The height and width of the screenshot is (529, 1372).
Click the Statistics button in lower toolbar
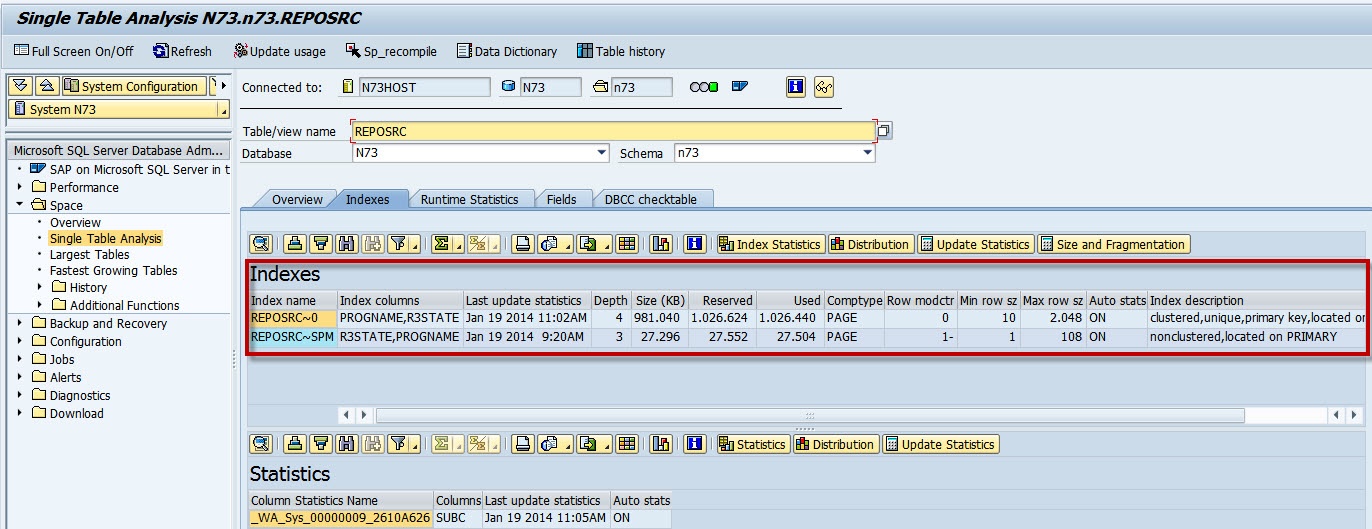[752, 444]
